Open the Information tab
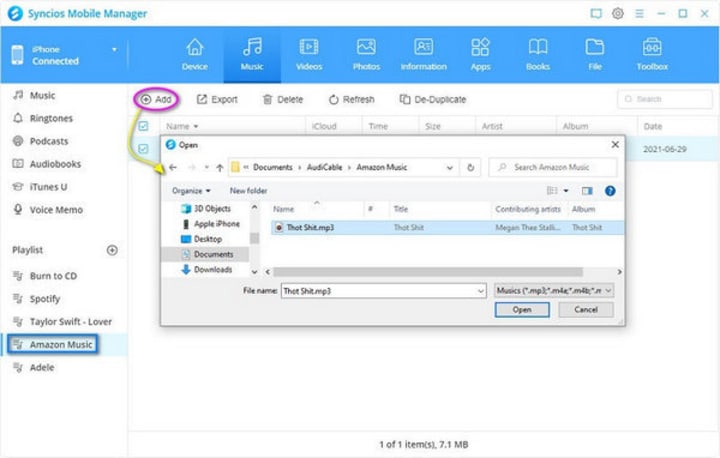The width and height of the screenshot is (720, 458). coord(423,55)
